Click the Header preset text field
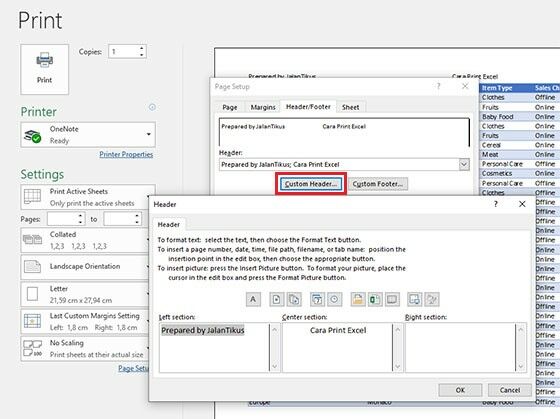The width and height of the screenshot is (560, 419). coord(339,165)
